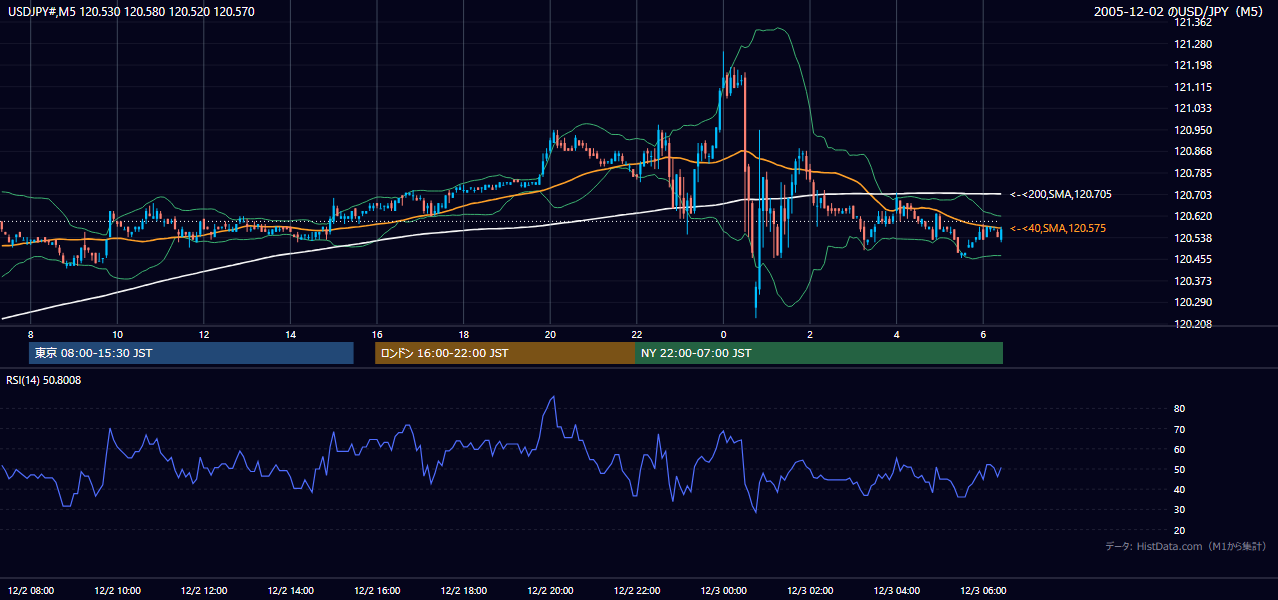
Task: Click the hour 10 tick under price chart
Action: tap(117, 335)
